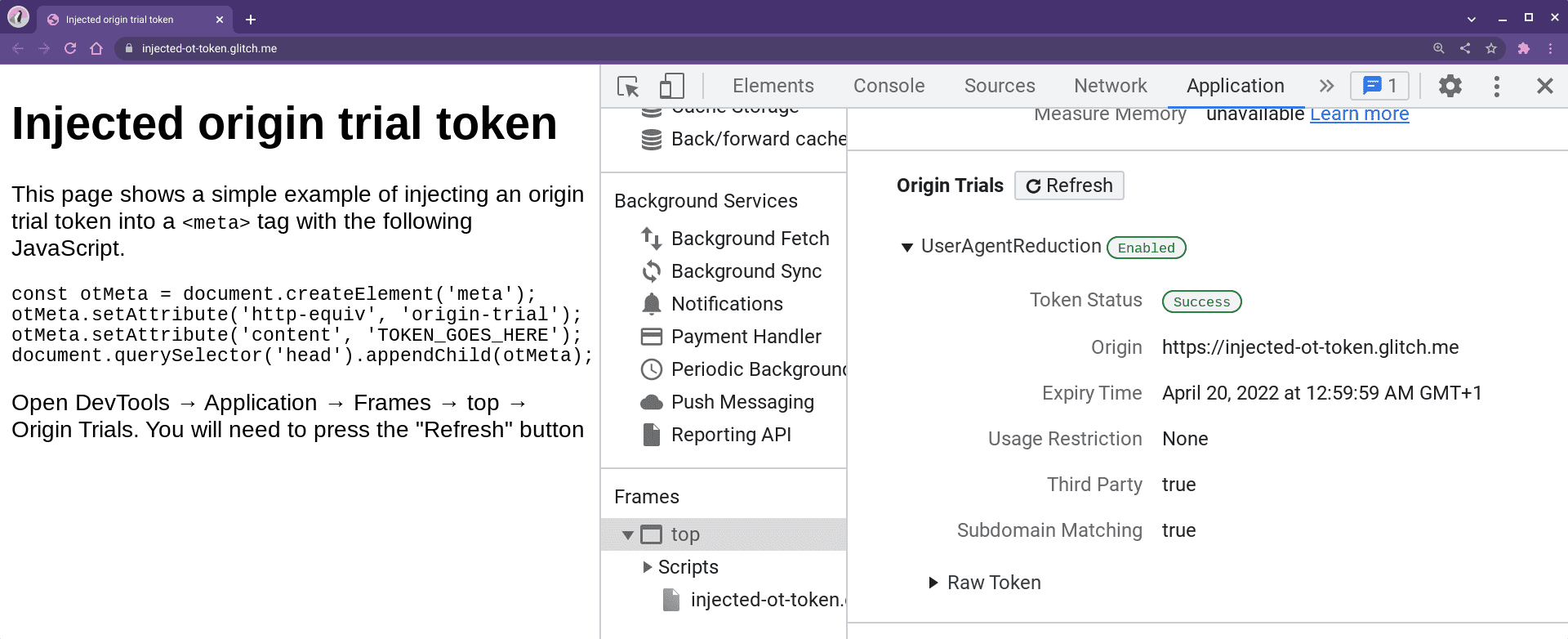
Task: Reload the page with browser refresh icon
Action: coord(70,48)
